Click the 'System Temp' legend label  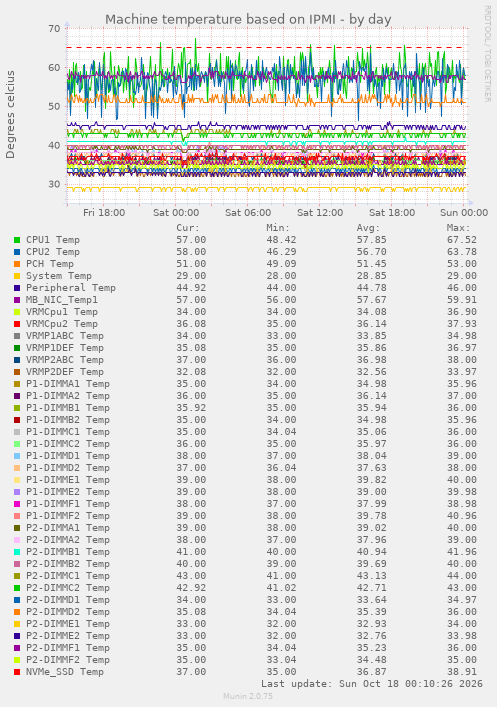tap(59, 276)
